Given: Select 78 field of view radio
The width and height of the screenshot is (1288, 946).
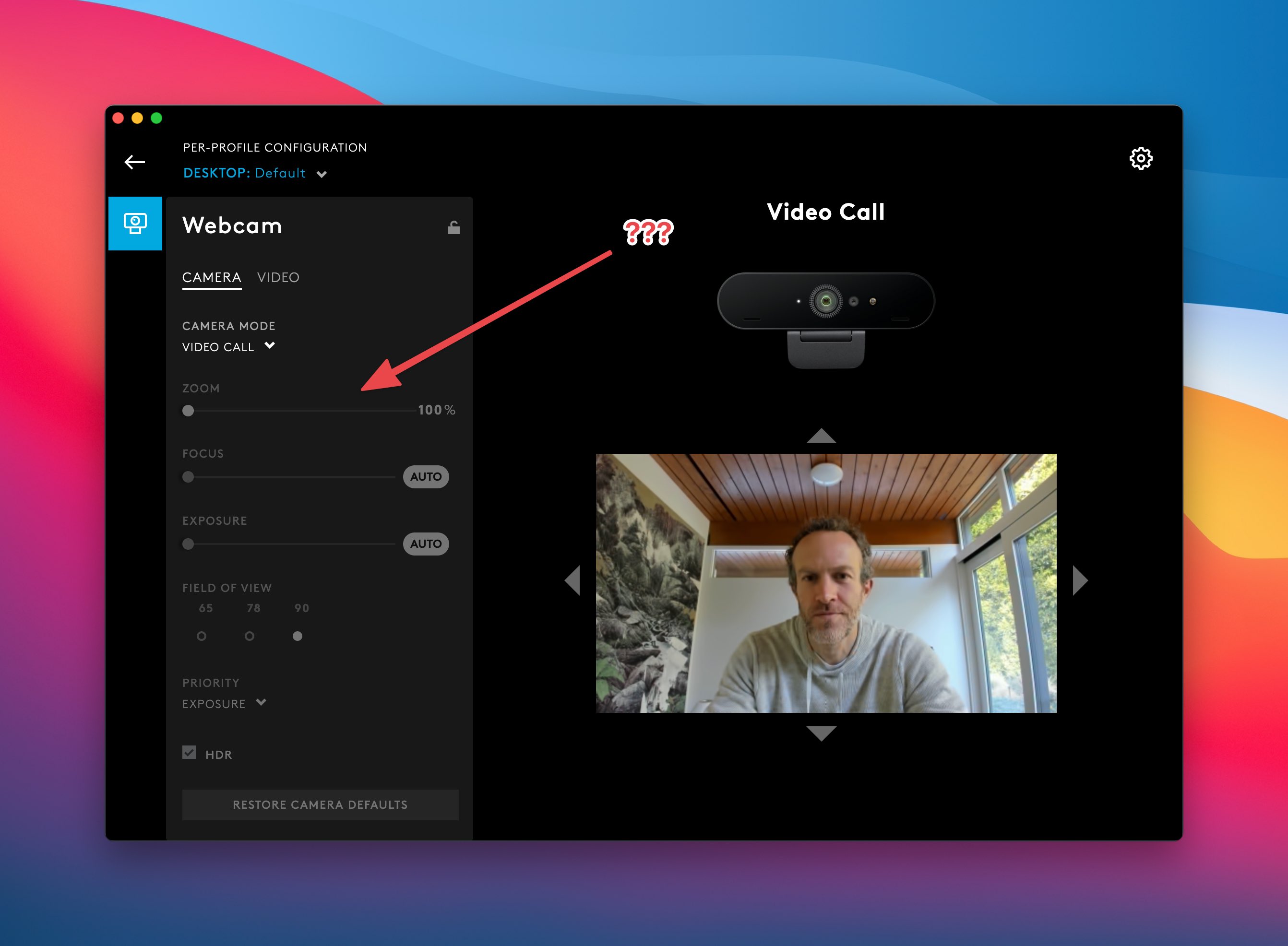Looking at the screenshot, I should (249, 636).
